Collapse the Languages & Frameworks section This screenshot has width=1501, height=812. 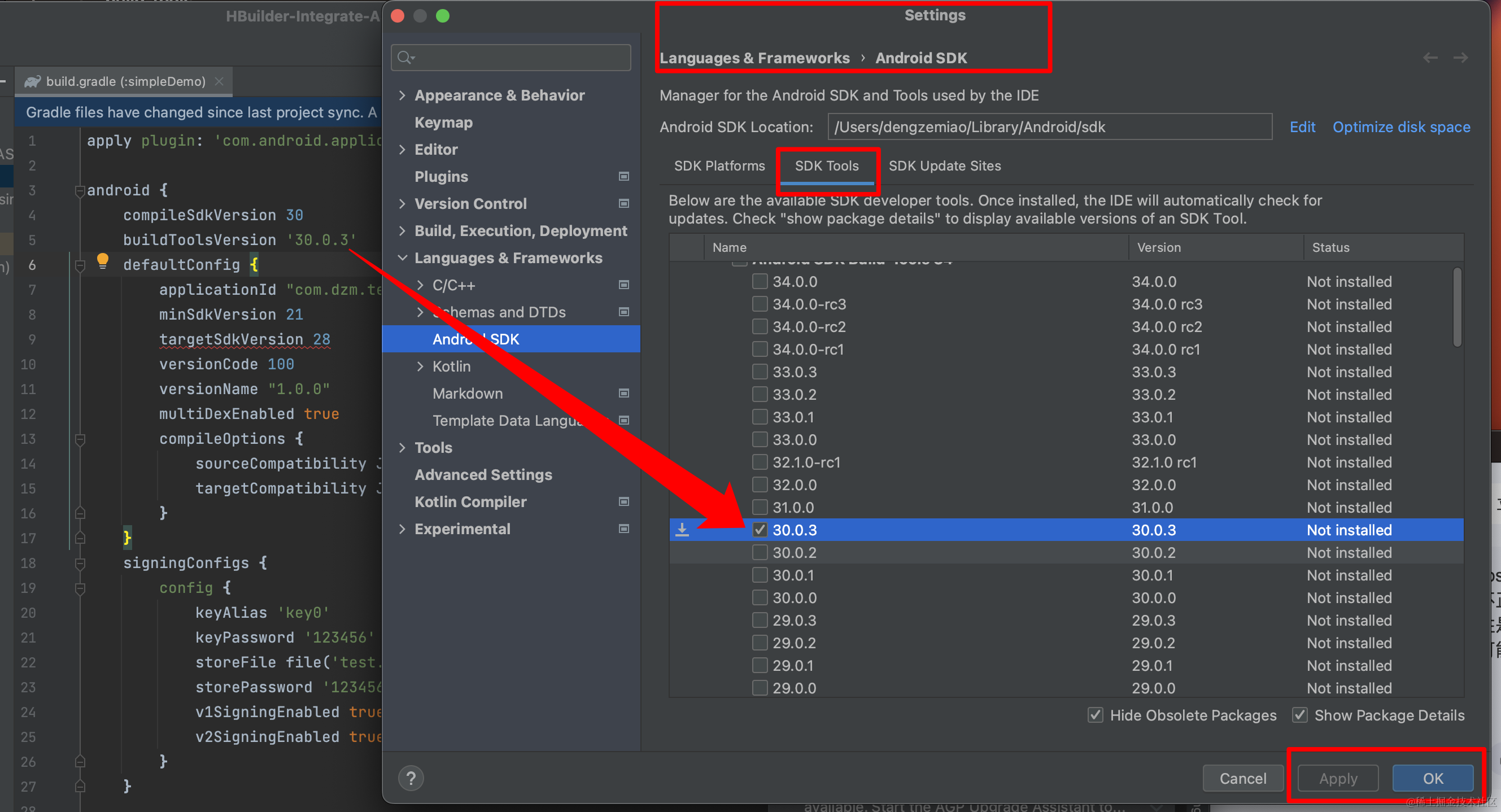tap(402, 257)
